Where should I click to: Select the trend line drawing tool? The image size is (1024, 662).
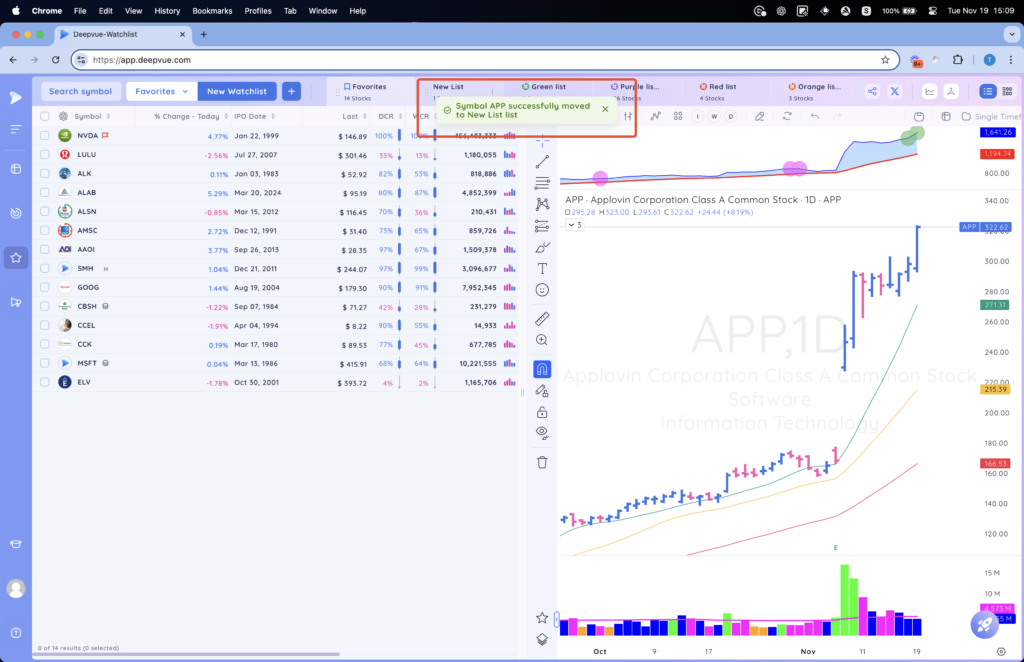tap(542, 161)
